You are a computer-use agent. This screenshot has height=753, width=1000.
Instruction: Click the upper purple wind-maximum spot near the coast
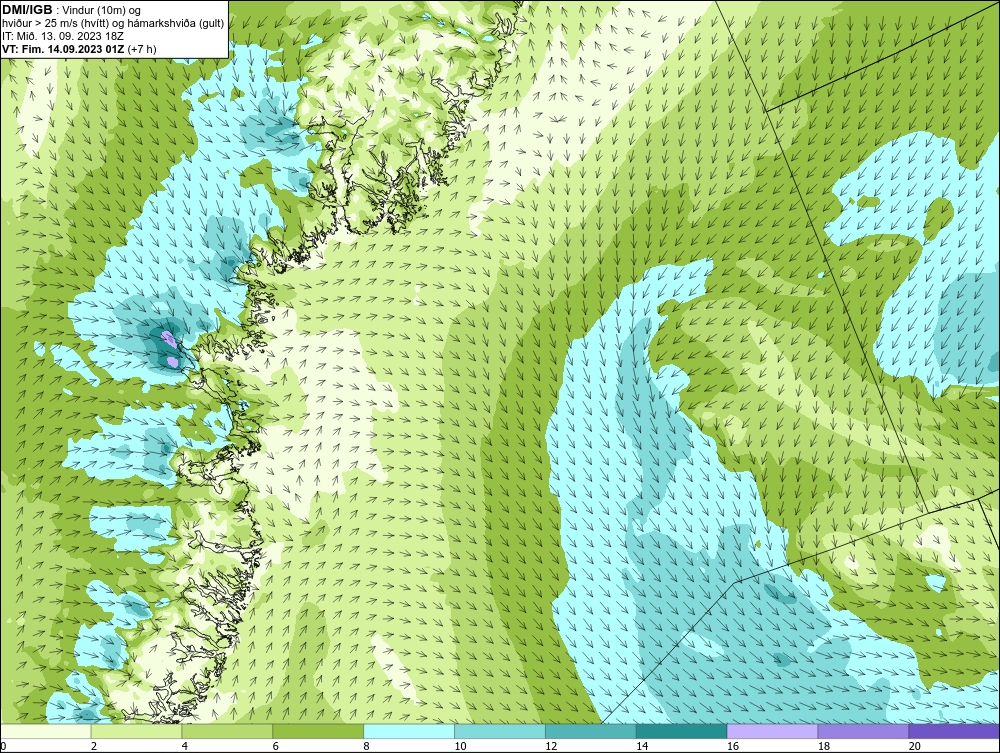pos(168,338)
